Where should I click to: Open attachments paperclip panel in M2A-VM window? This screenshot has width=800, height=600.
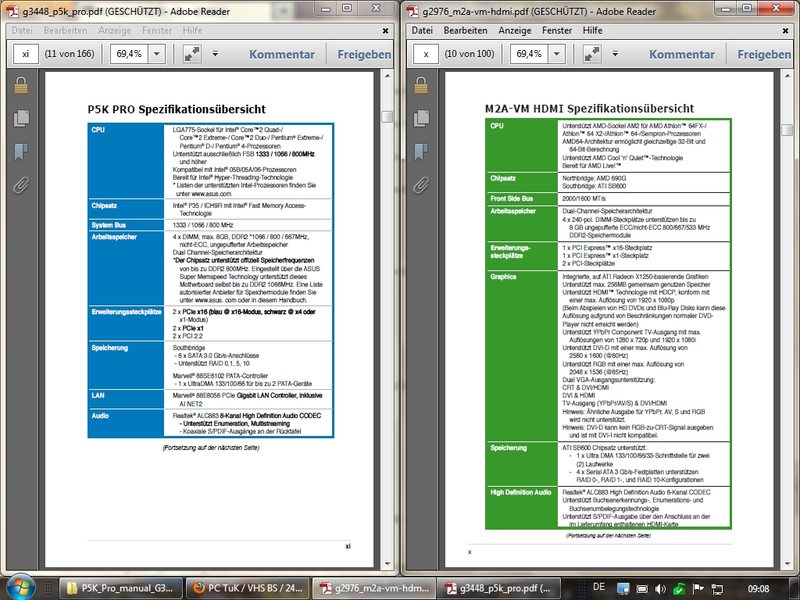pos(421,185)
